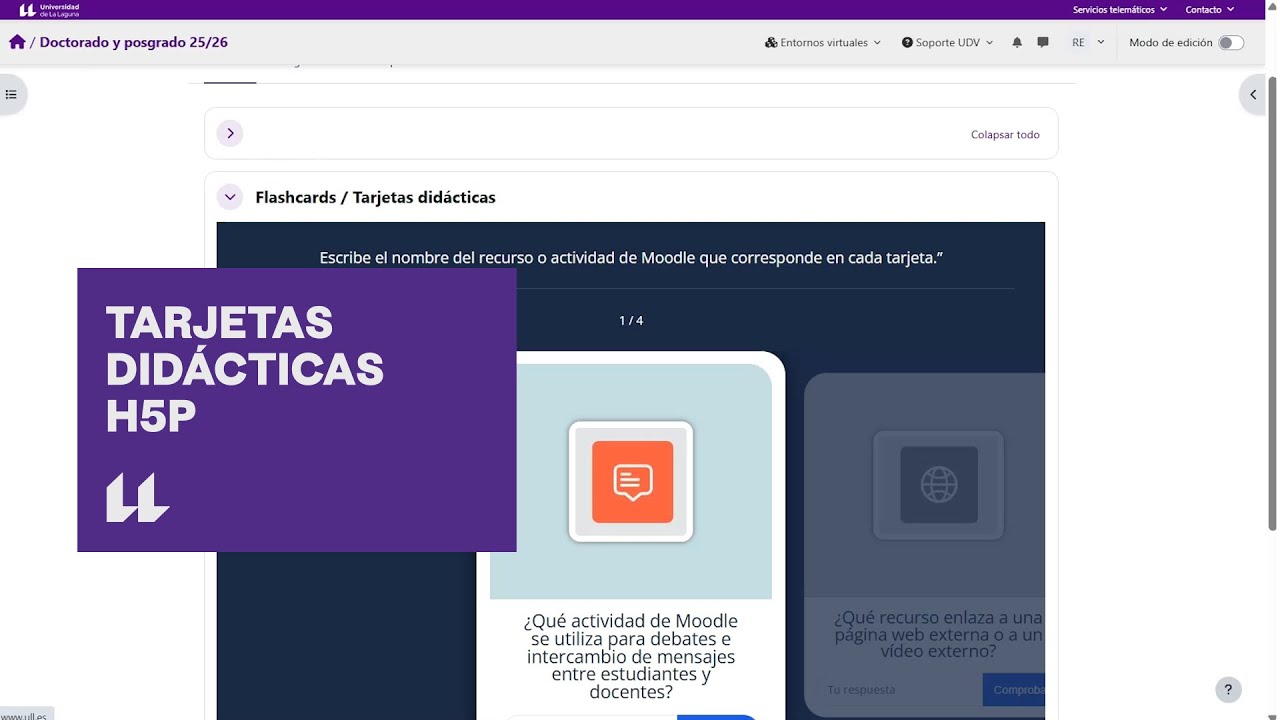Click the help question mark button
Image resolution: width=1280 pixels, height=720 pixels.
1229,690
